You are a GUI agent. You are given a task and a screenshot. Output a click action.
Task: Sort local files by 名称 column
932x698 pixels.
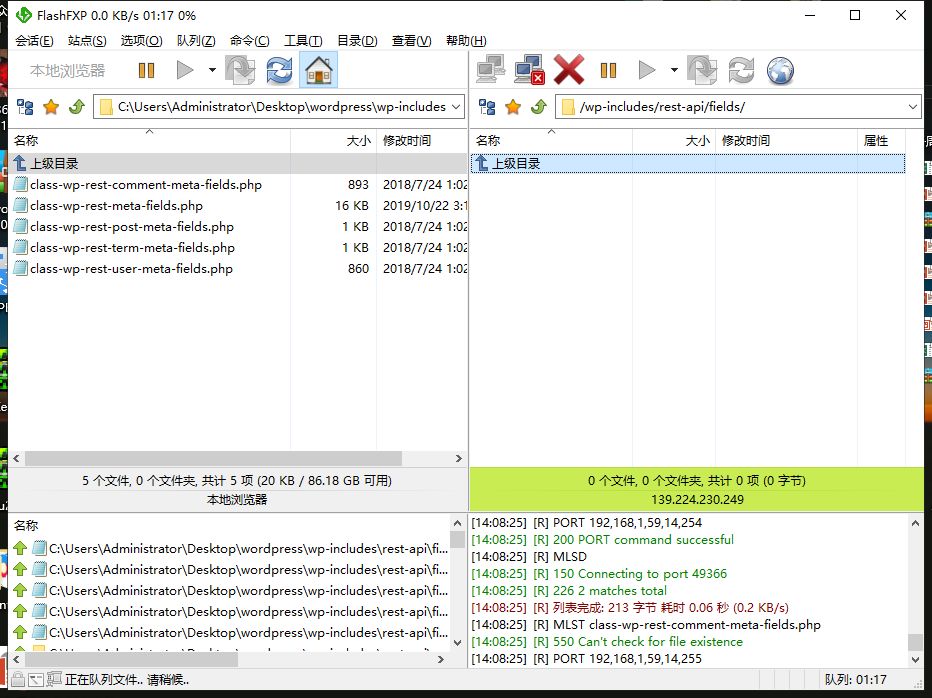[149, 140]
